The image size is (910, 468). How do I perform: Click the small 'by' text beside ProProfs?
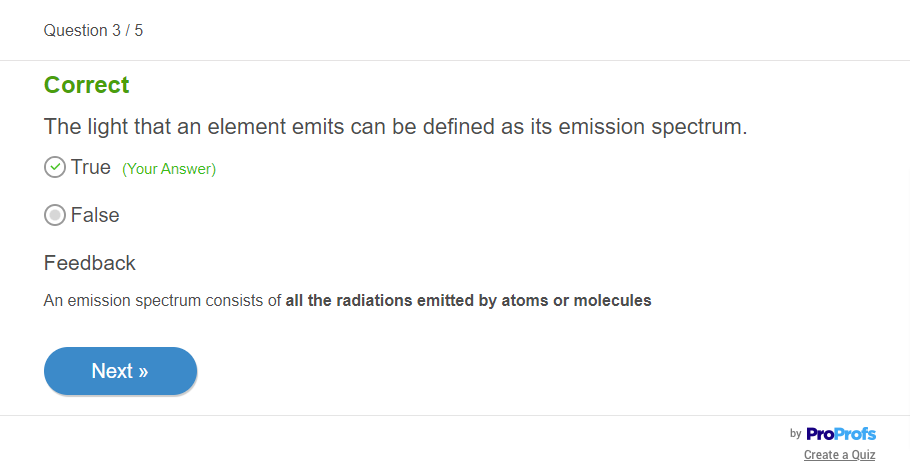click(796, 433)
